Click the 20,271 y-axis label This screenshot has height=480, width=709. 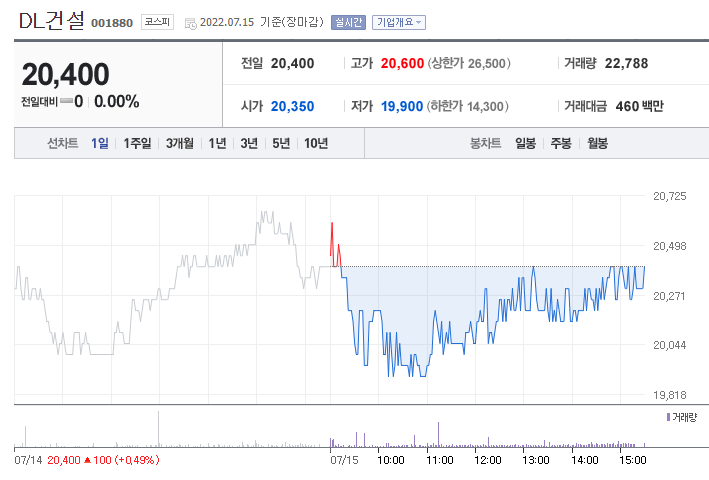pos(669,296)
